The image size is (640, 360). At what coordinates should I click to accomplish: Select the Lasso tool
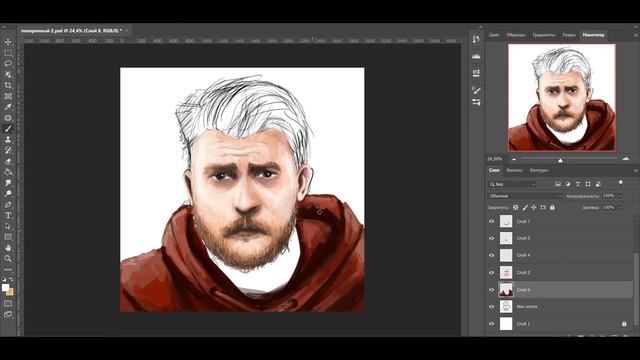coord(8,64)
